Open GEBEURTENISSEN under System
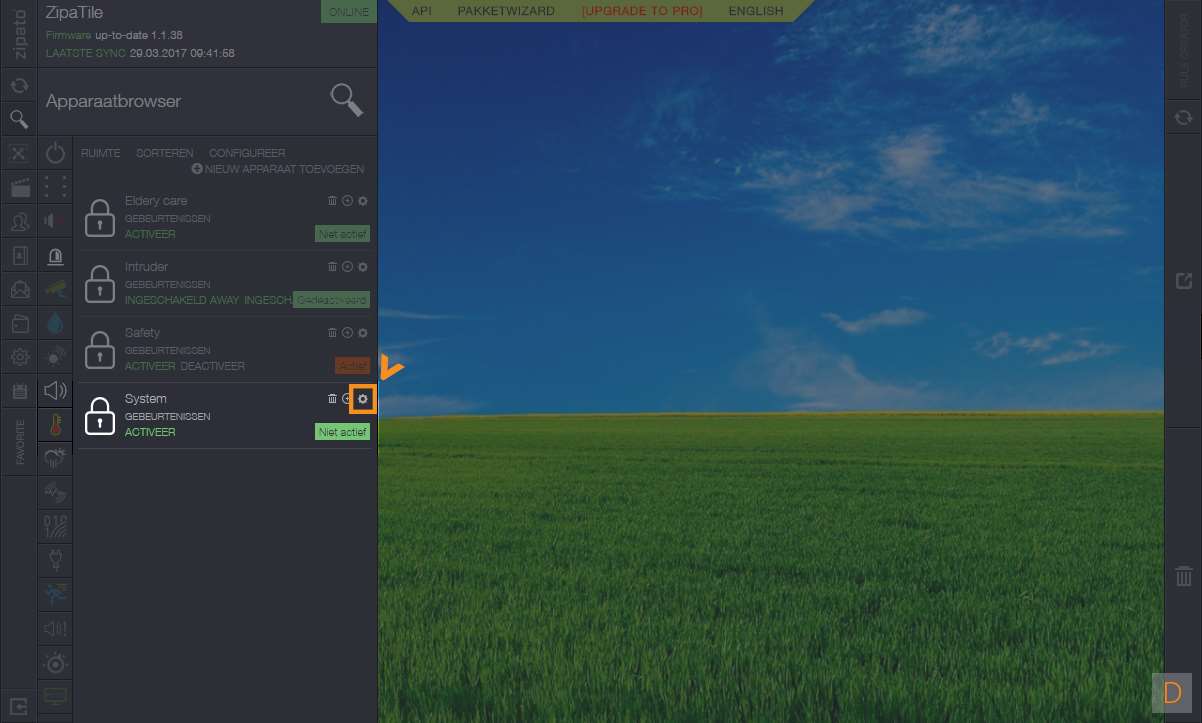1202x723 pixels. (x=168, y=416)
